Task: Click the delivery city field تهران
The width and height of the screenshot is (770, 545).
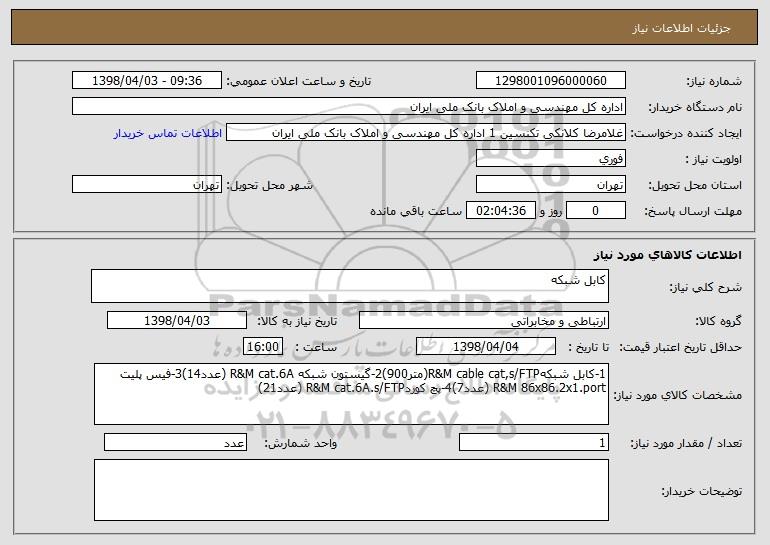Action: tap(147, 185)
